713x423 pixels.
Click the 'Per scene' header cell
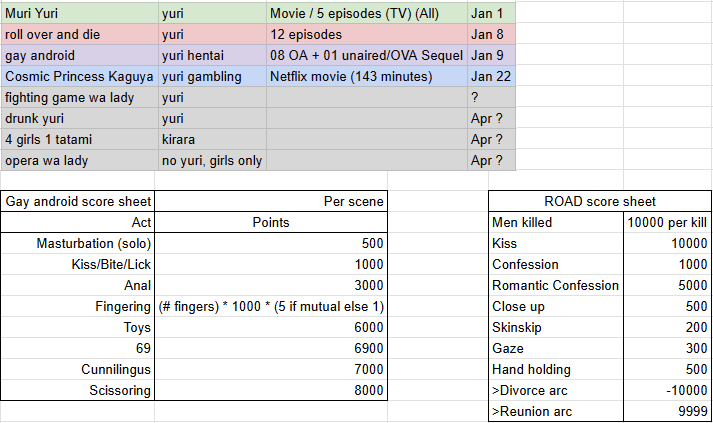click(x=271, y=201)
